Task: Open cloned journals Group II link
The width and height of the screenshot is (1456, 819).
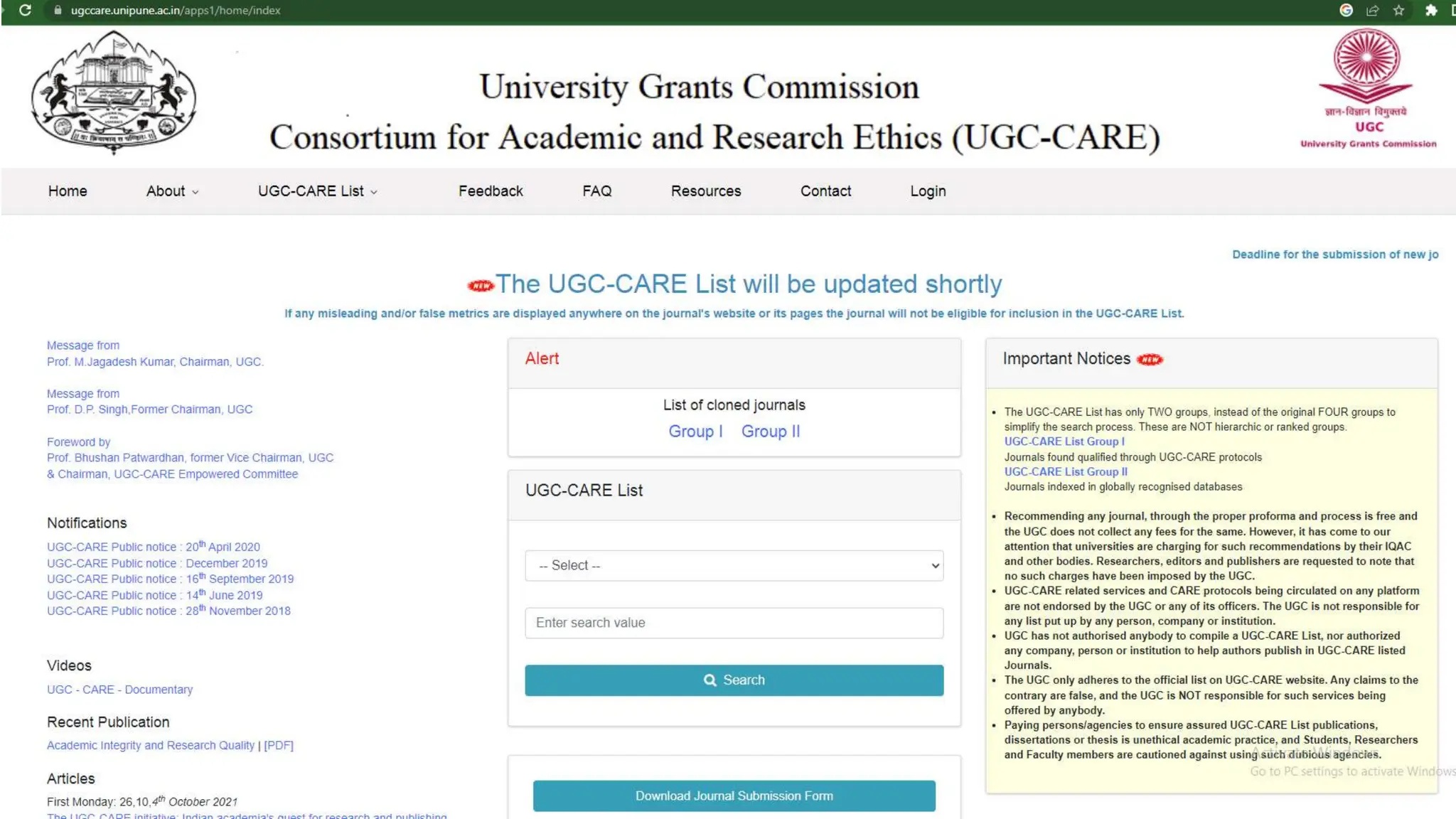Action: [x=770, y=432]
